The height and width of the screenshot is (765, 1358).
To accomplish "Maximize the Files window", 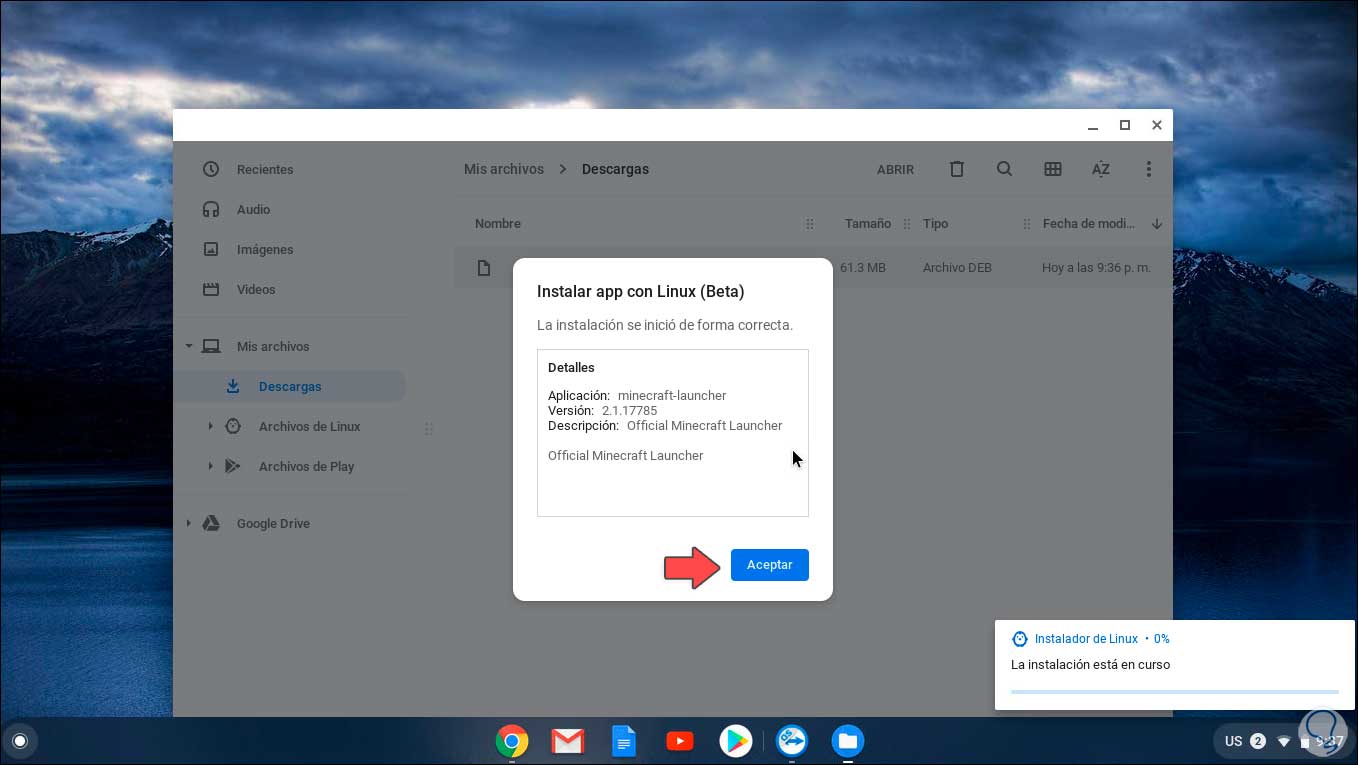I will 1125,125.
